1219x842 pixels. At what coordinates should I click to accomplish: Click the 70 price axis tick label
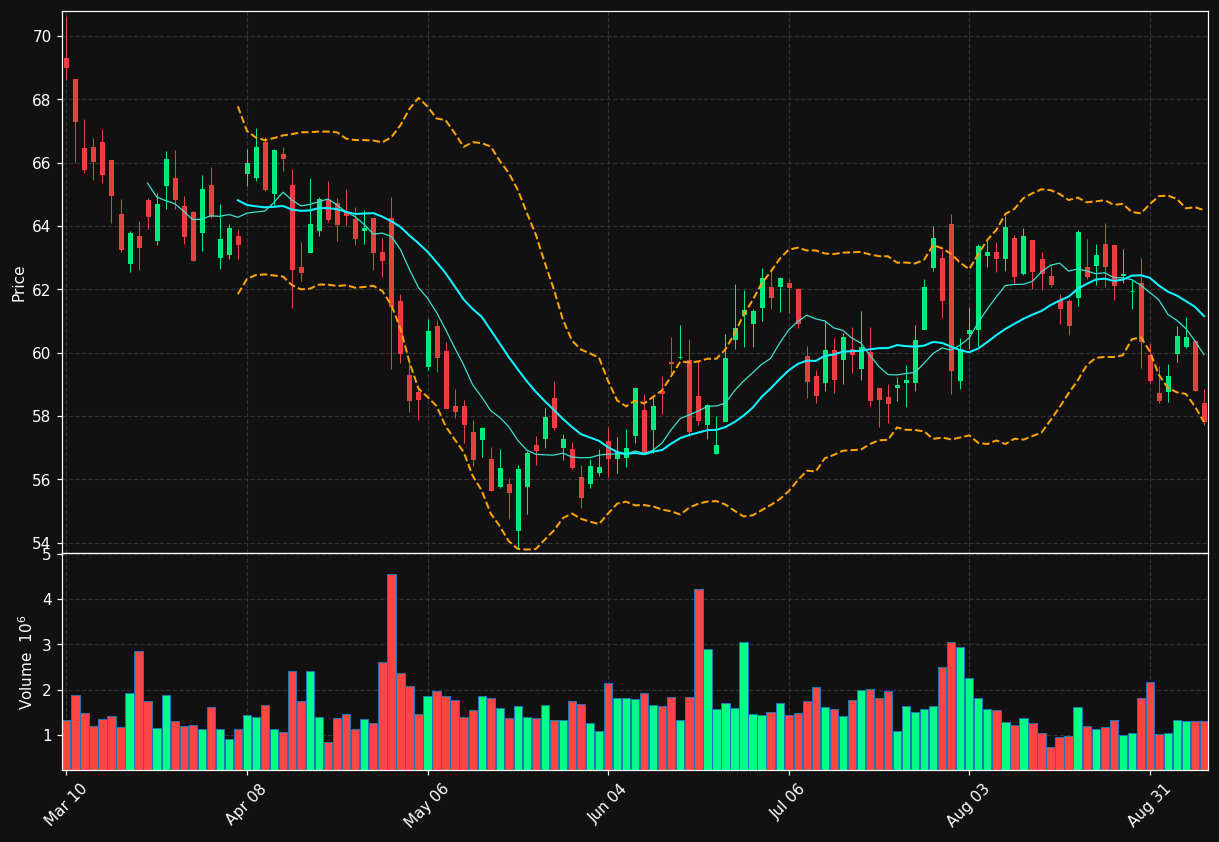coord(43,37)
